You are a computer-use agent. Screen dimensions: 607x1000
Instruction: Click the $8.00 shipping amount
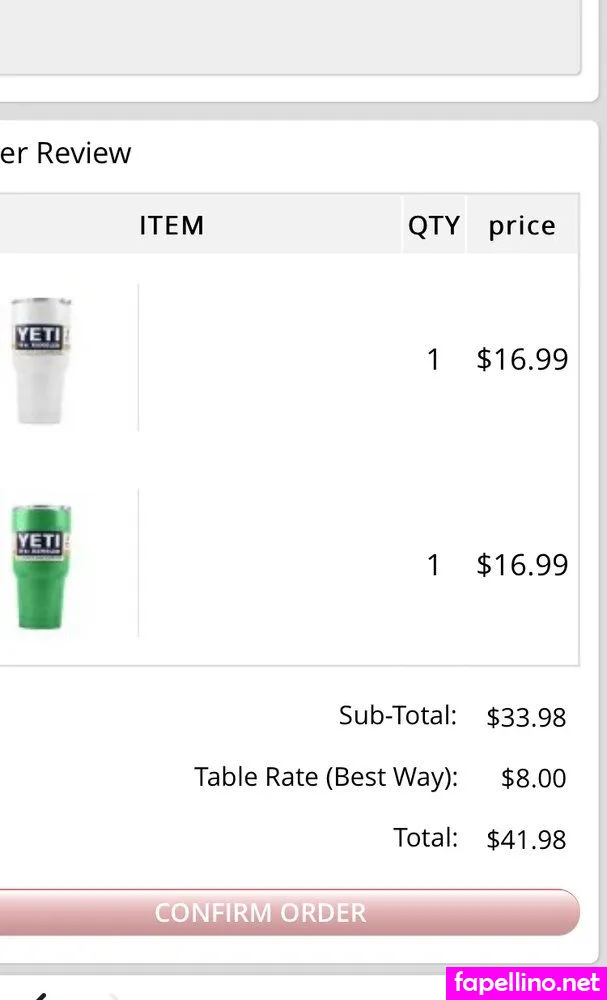coord(533,779)
